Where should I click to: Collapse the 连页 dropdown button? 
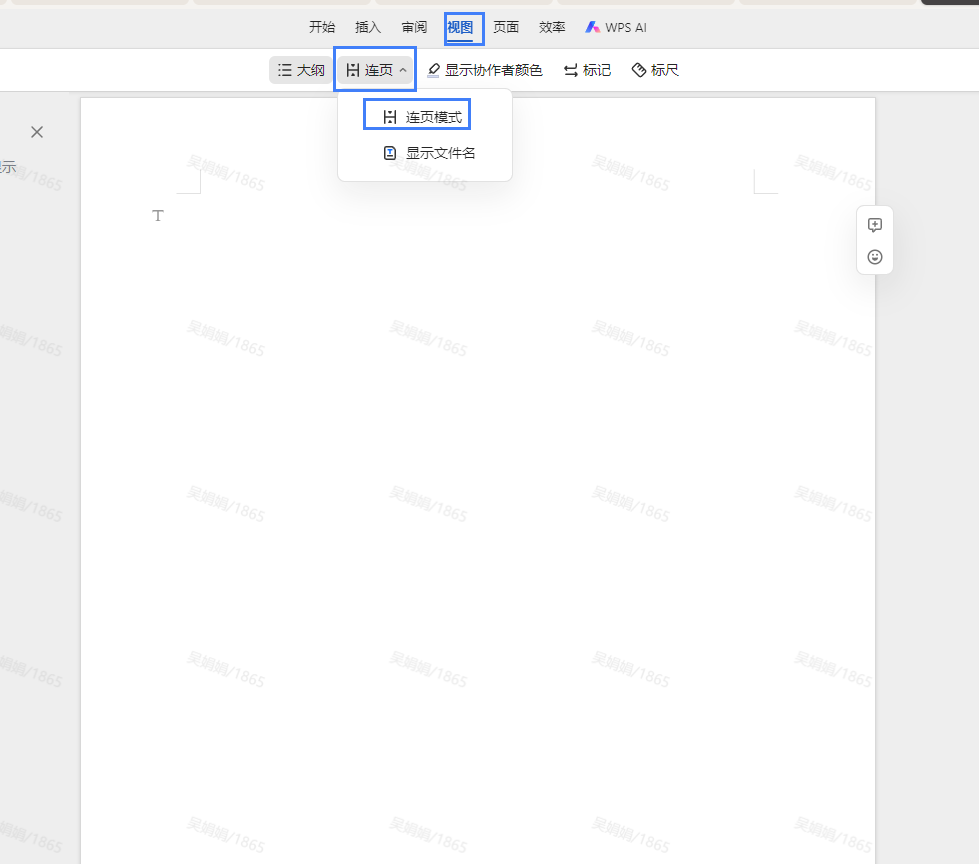coord(375,70)
